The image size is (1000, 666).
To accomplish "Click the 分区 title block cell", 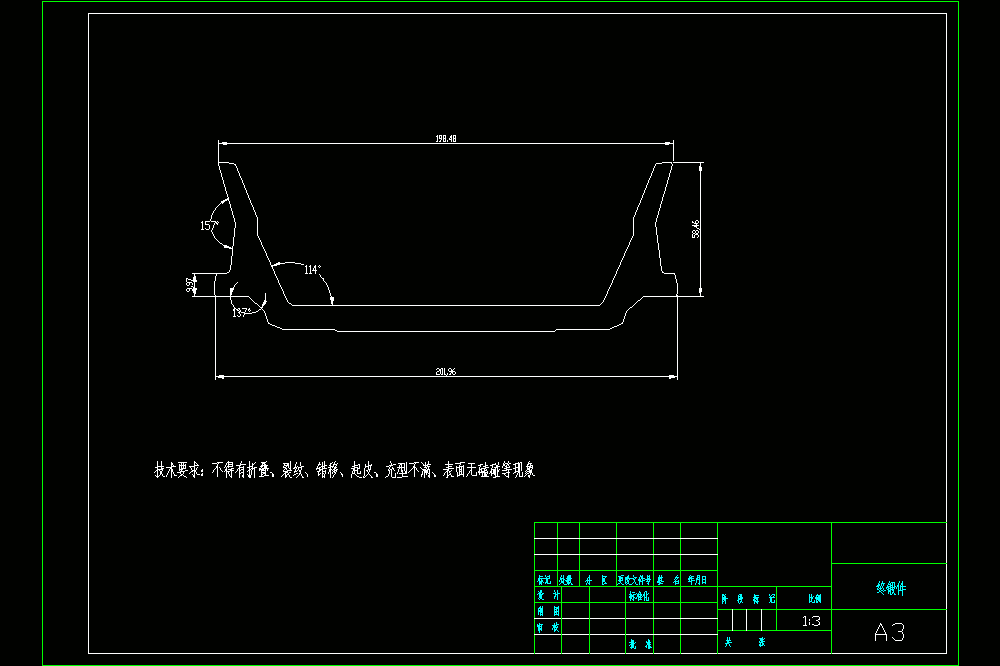I will click(x=596, y=580).
